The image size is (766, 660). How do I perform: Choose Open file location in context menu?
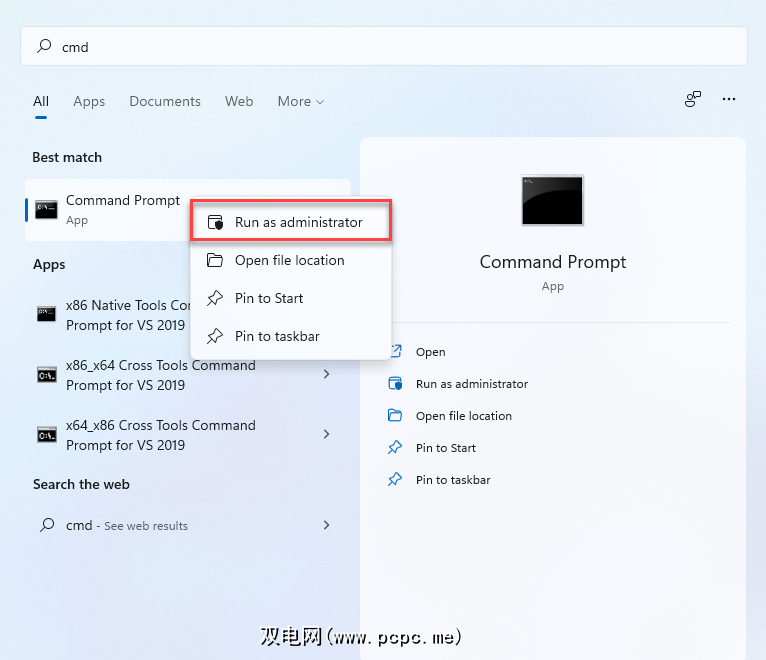coord(291,260)
